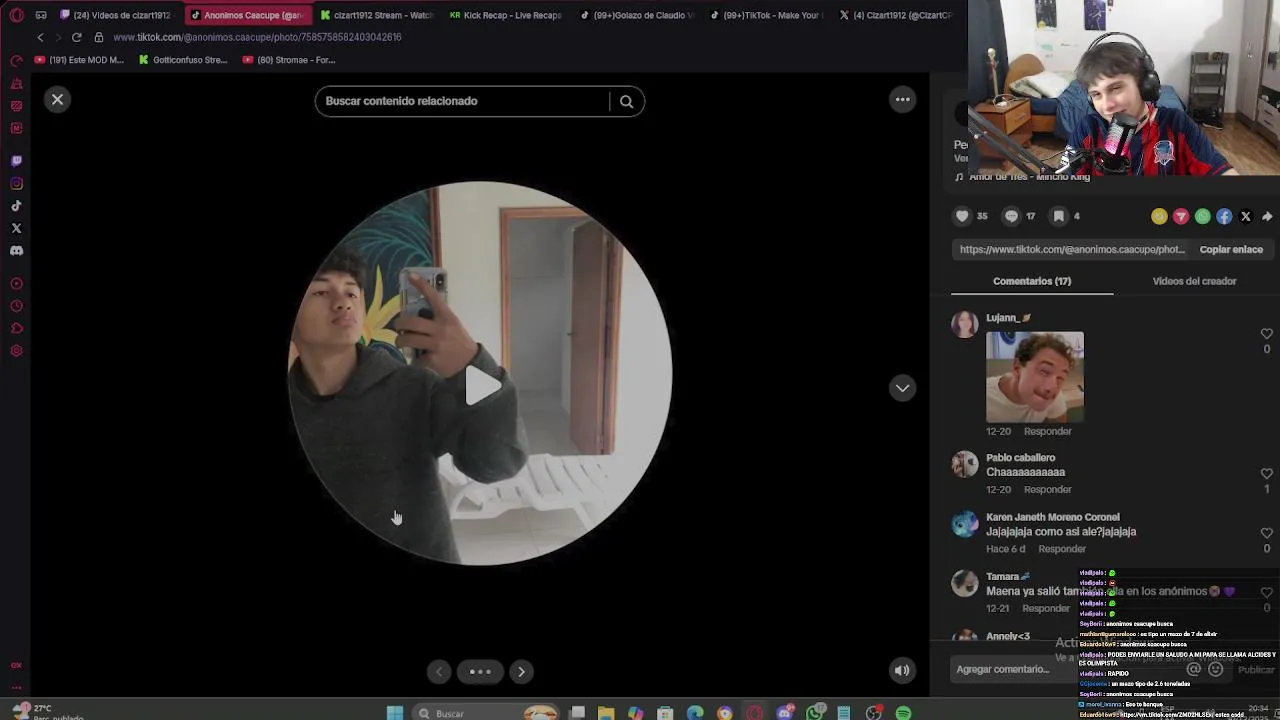Switch to Videos del creador tab
This screenshot has width=1280, height=720.
[1194, 281]
